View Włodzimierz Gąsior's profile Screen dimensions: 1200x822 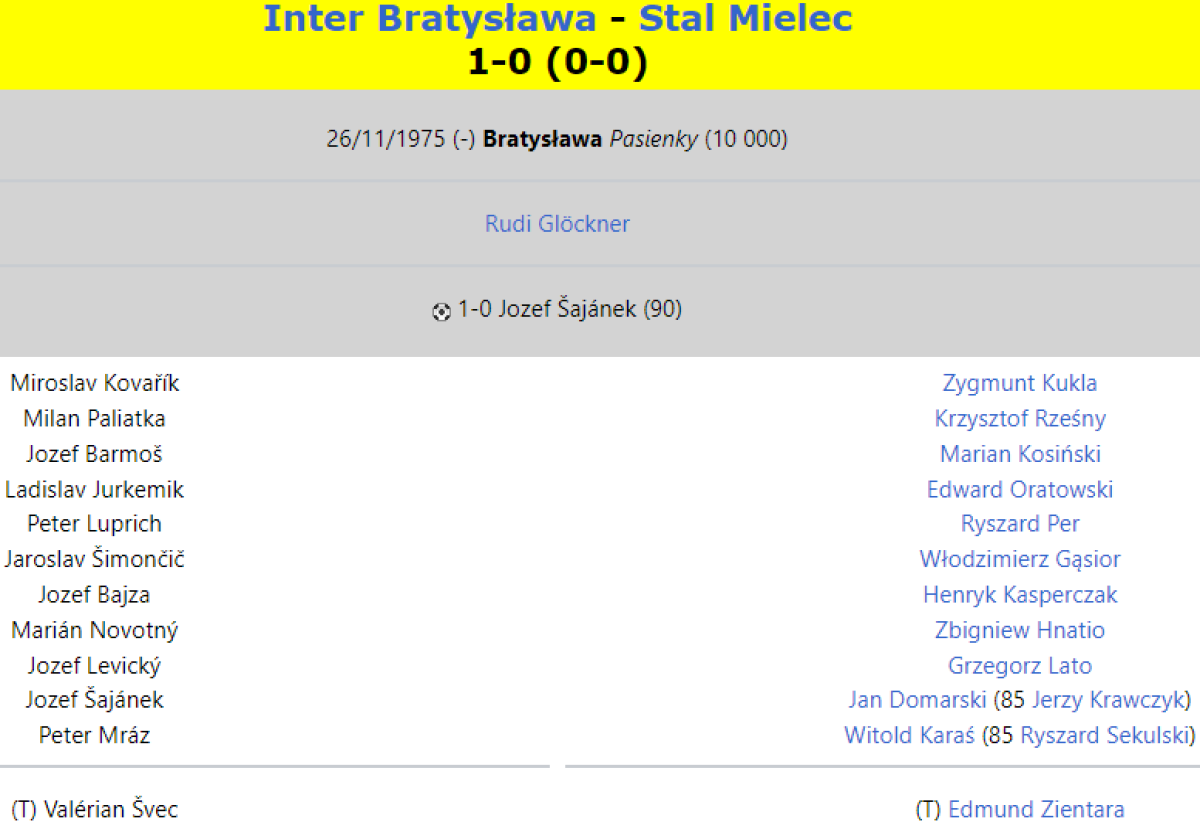pyautogui.click(x=1019, y=560)
